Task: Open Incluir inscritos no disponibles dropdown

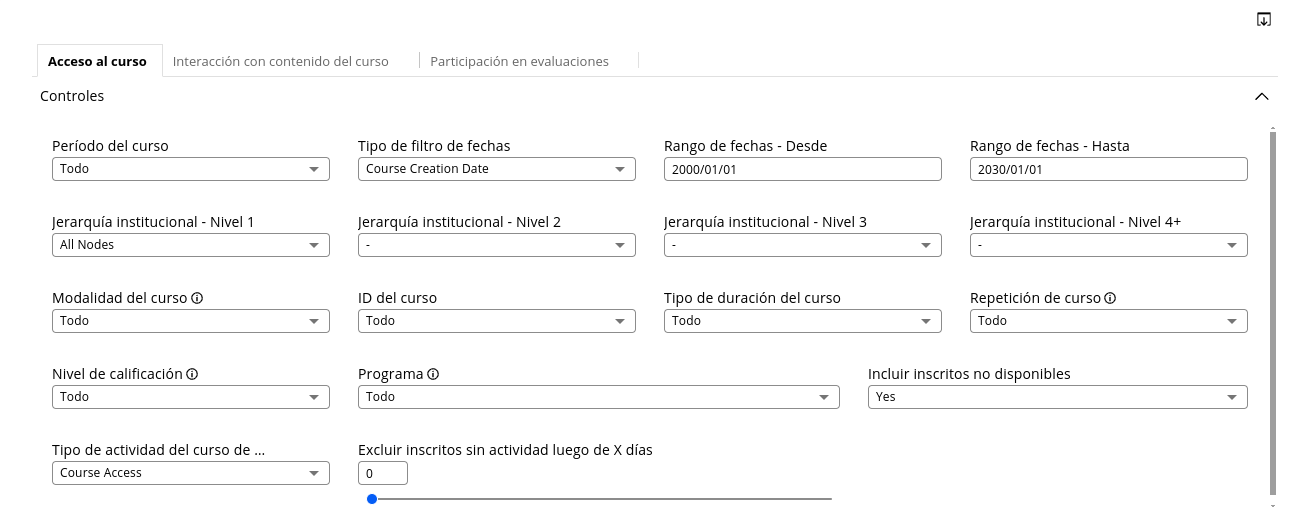Action: coord(1058,397)
